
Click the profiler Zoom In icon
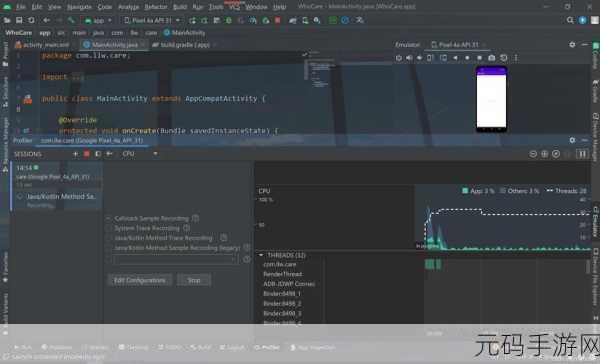pyautogui.click(x=544, y=154)
